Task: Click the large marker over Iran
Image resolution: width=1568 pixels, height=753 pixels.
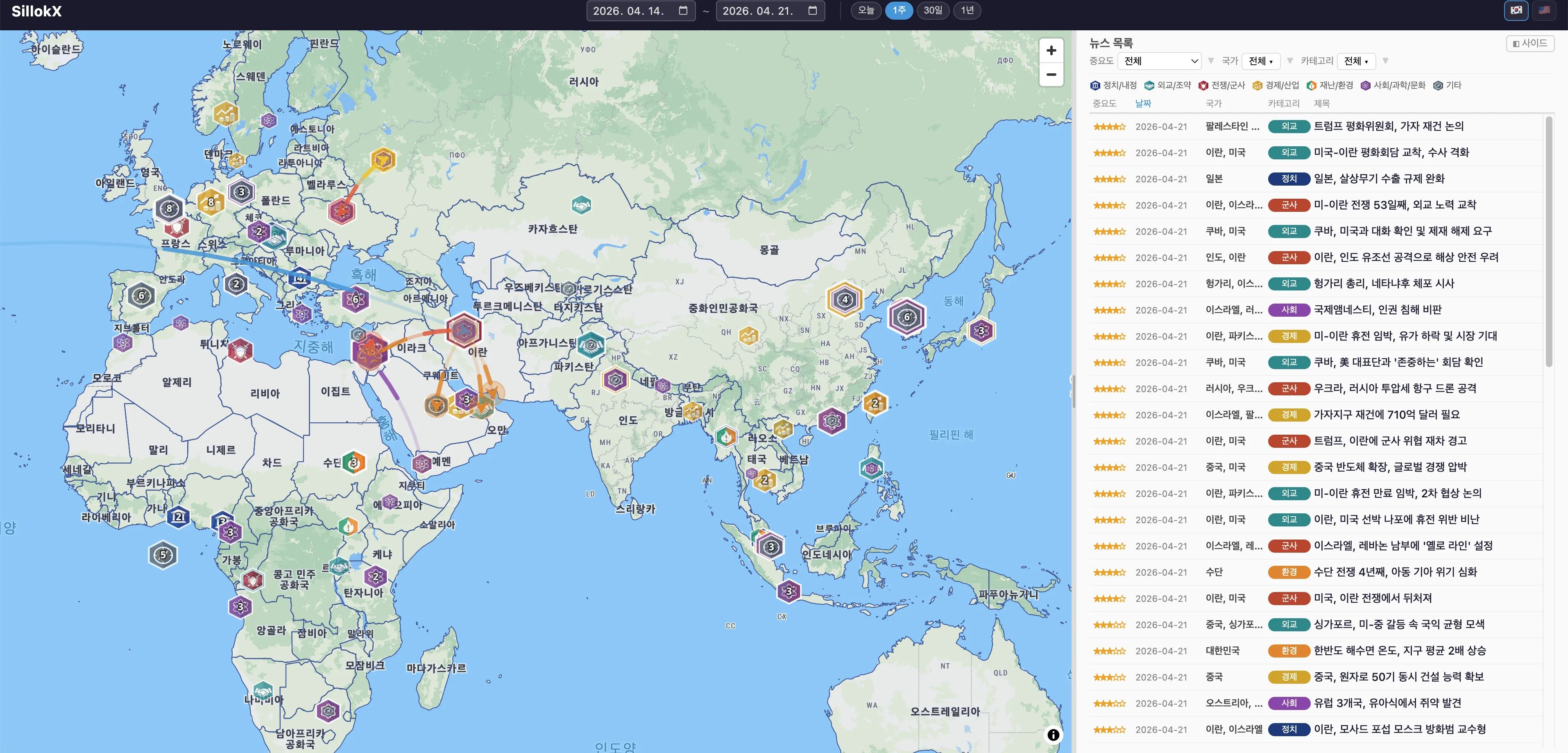Action: point(464,331)
